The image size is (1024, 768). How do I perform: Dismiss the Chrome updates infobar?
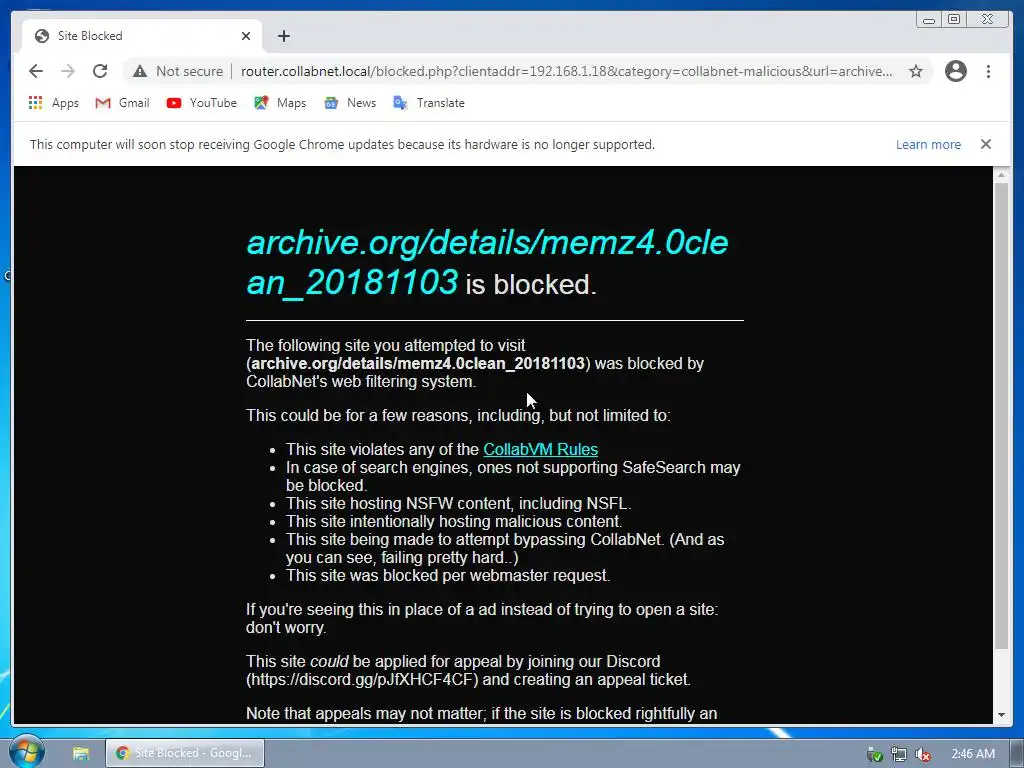985,144
